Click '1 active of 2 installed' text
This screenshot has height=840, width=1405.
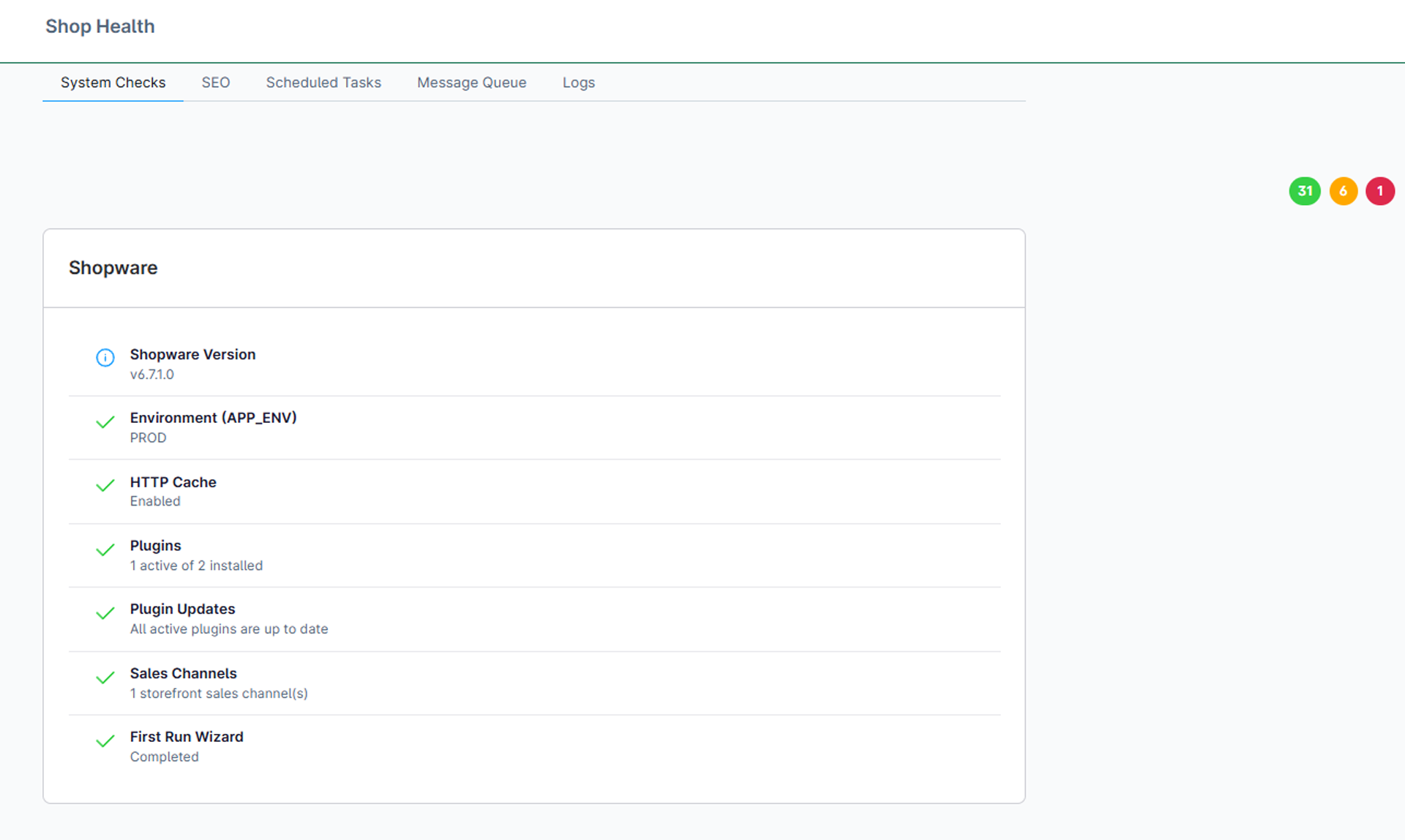tap(196, 566)
